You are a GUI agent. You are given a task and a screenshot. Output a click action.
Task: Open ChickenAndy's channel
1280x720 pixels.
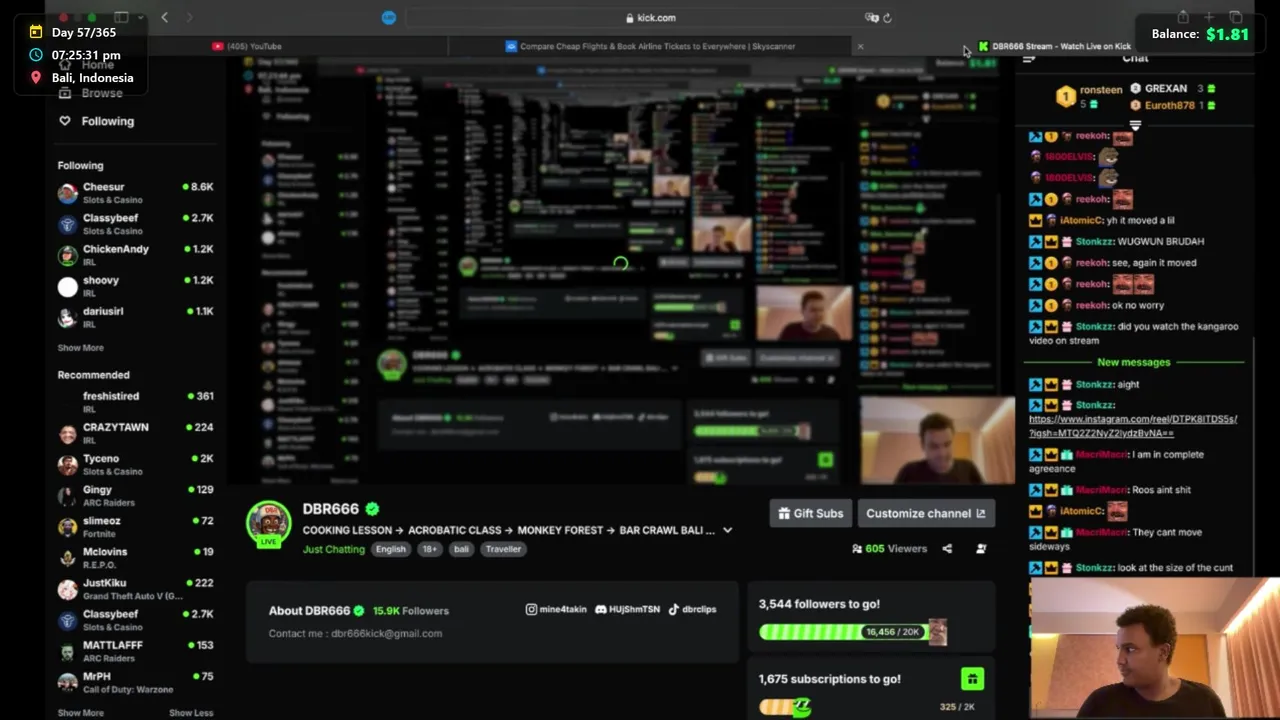(x=135, y=255)
